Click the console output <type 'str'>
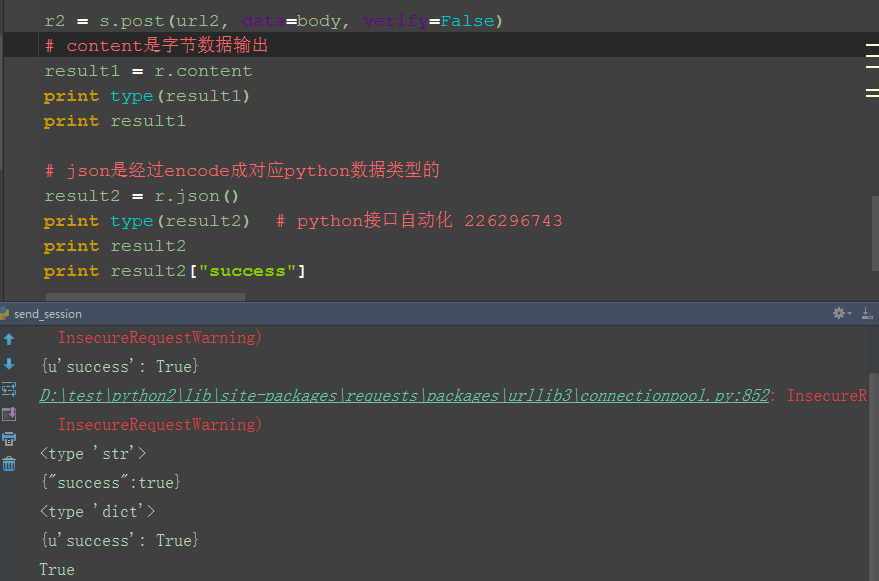The image size is (879, 581). click(93, 453)
